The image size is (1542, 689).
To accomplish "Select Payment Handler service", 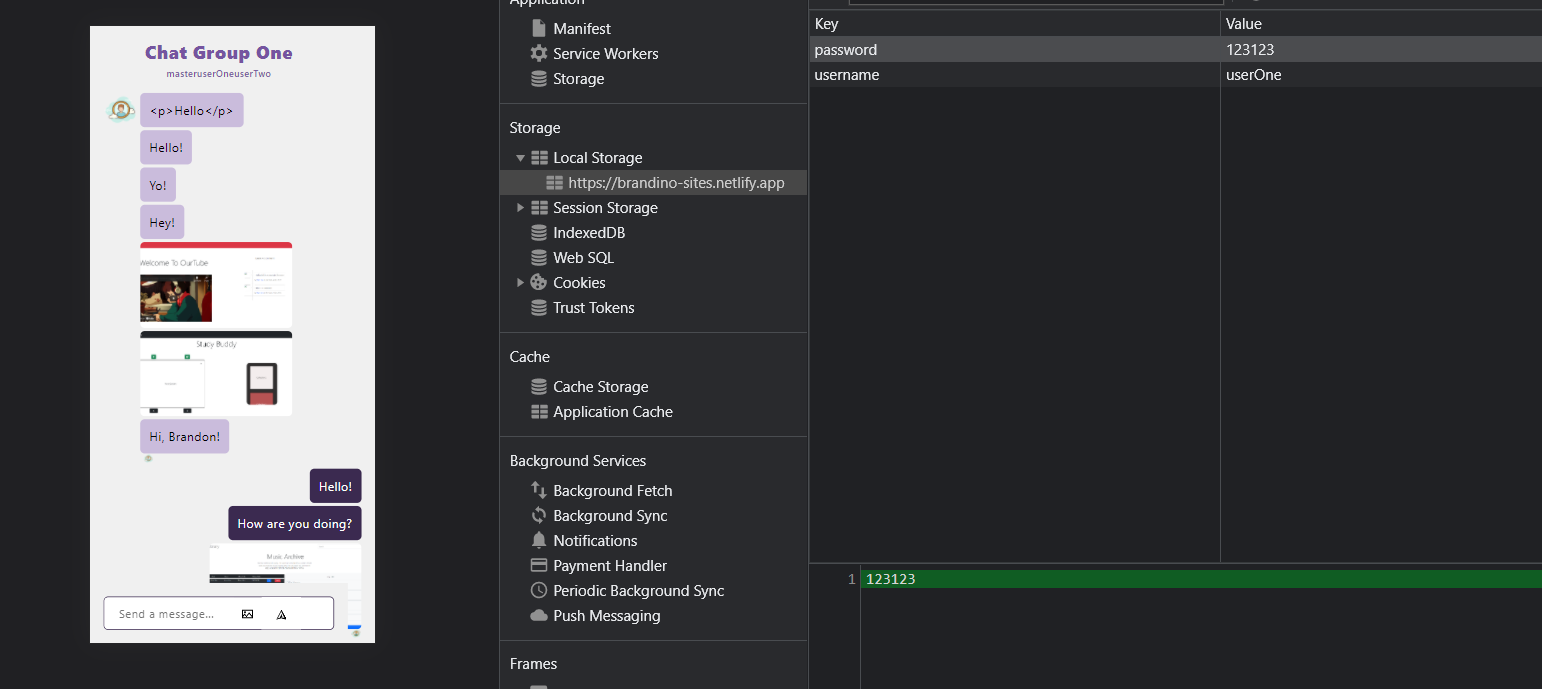I will (x=609, y=565).
